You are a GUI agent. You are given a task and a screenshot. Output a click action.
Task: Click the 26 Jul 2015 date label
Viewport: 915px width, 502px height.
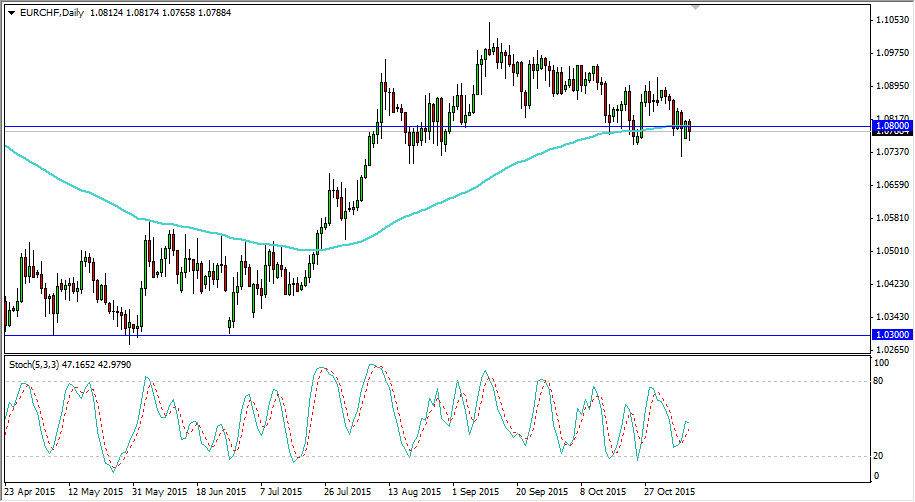[x=348, y=493]
